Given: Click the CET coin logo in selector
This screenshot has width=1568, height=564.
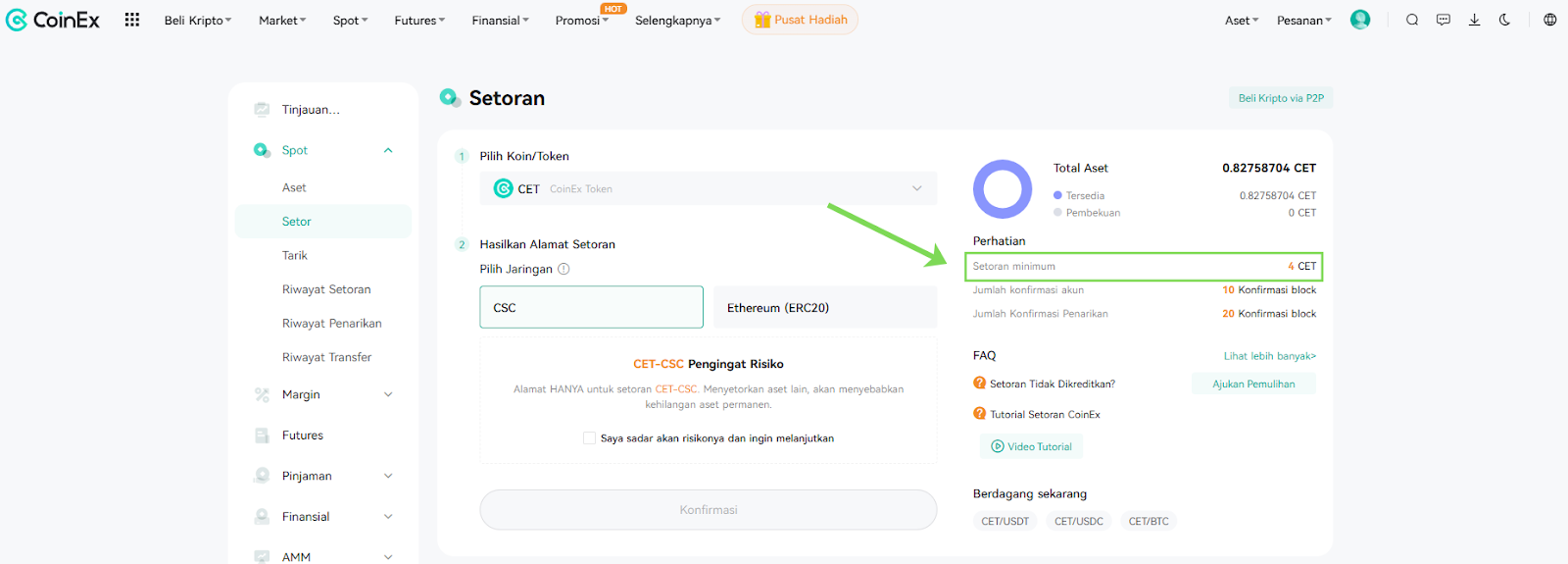Looking at the screenshot, I should [x=503, y=188].
